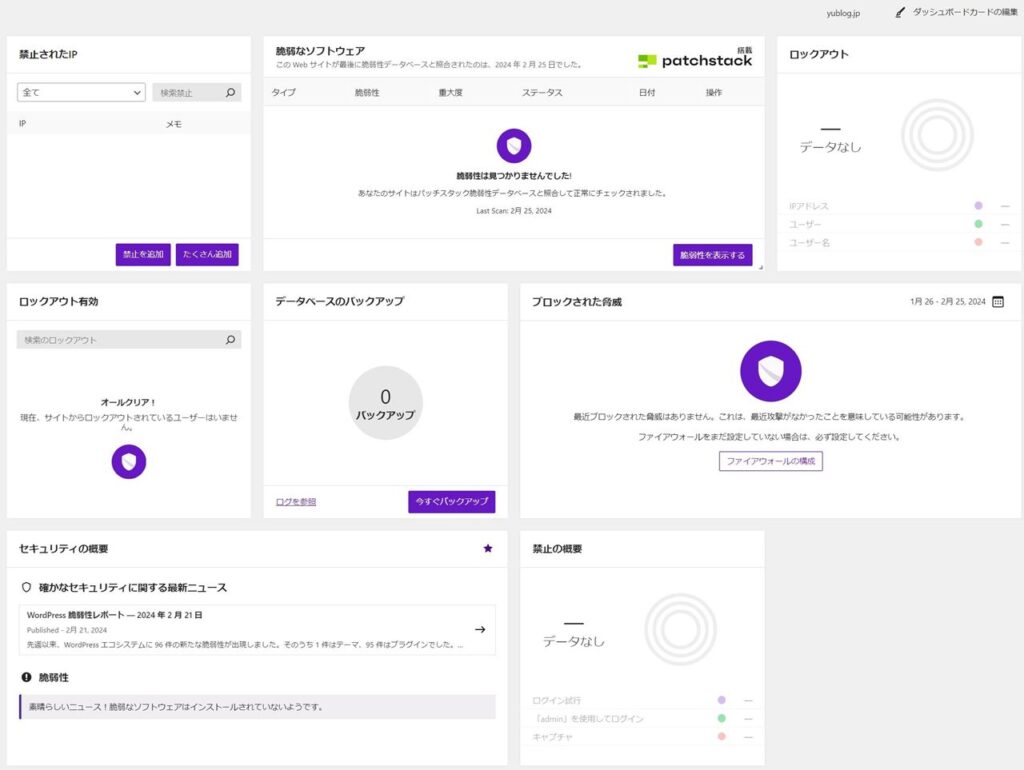This screenshot has width=1024, height=770.
Task: Click the 禁止を追加 button
Action: pyautogui.click(x=143, y=254)
